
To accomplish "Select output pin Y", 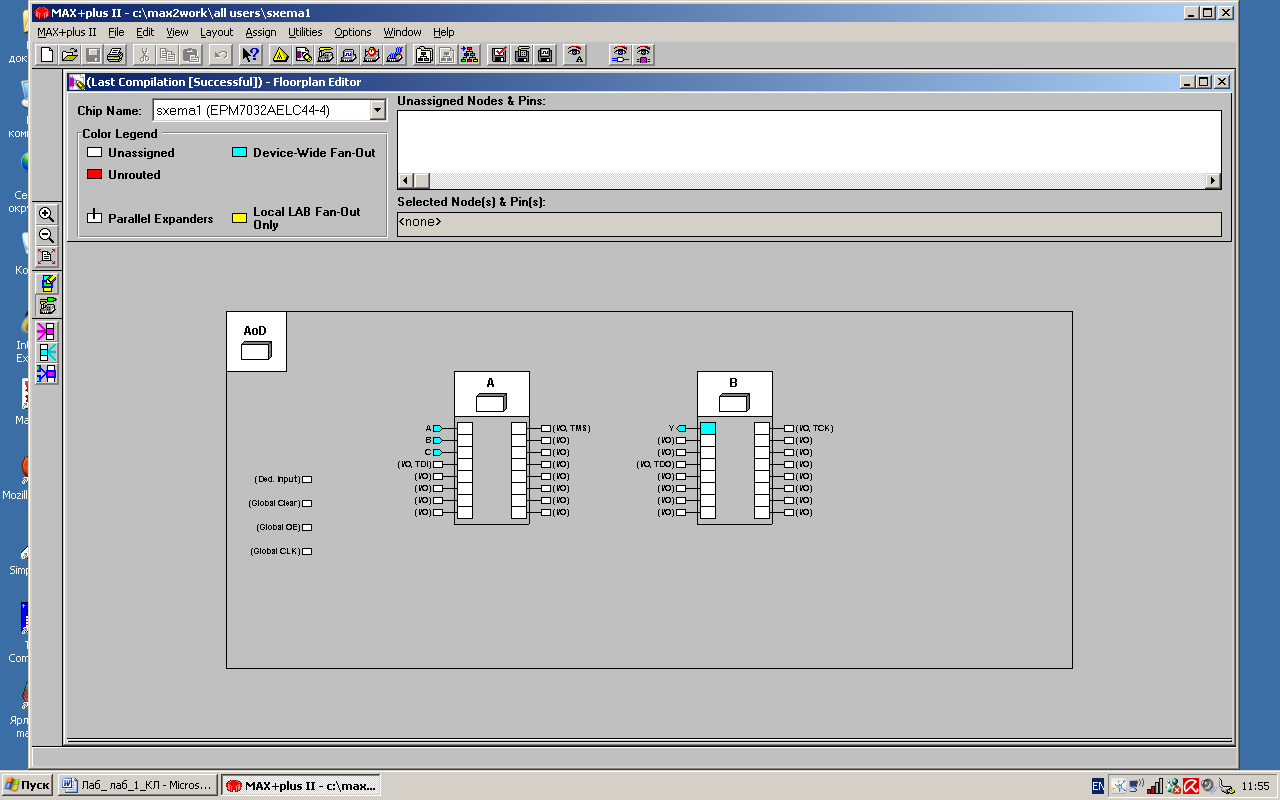I will click(x=681, y=428).
